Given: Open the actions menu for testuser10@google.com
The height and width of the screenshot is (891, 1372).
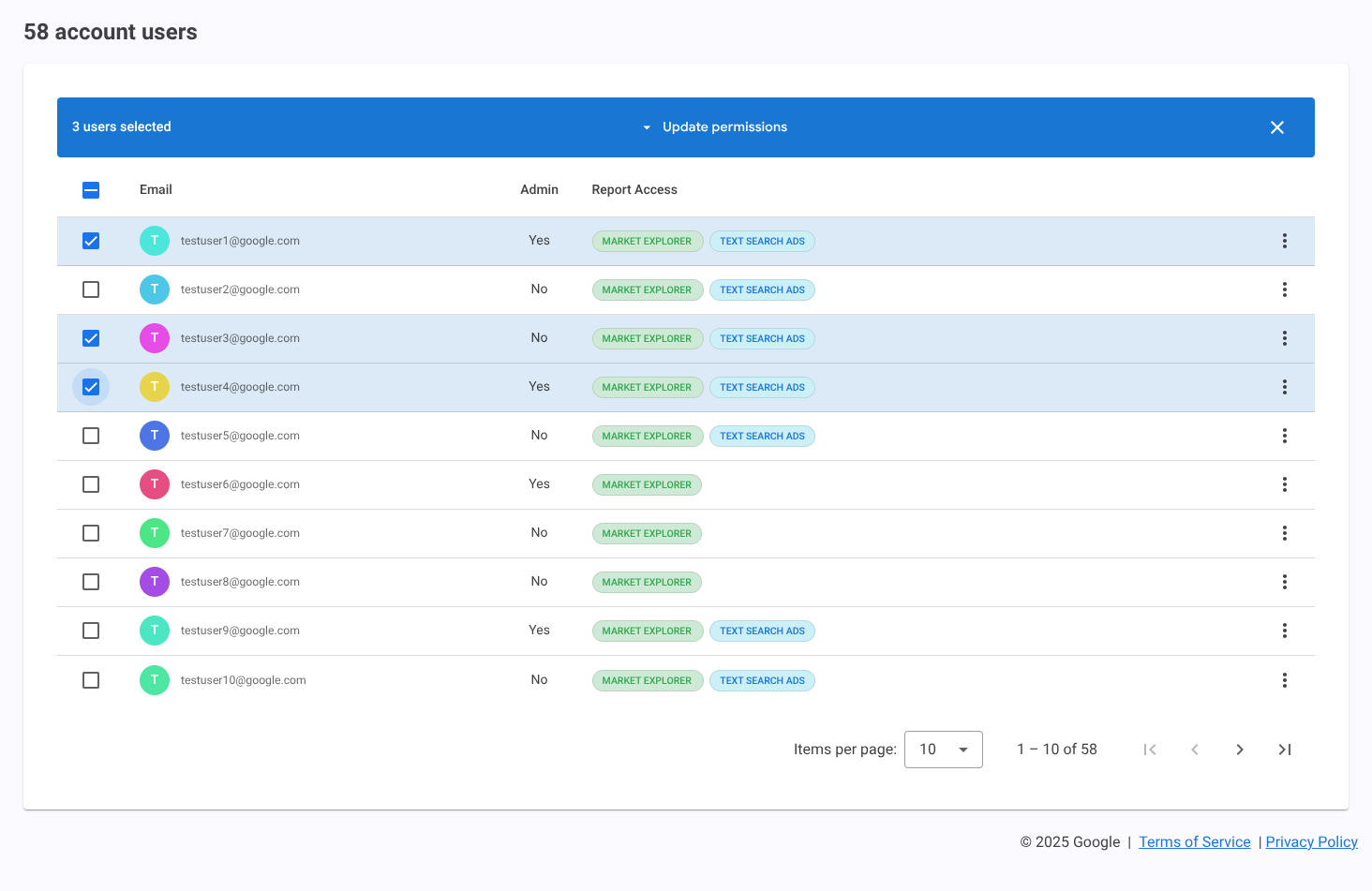Looking at the screenshot, I should click(x=1285, y=680).
